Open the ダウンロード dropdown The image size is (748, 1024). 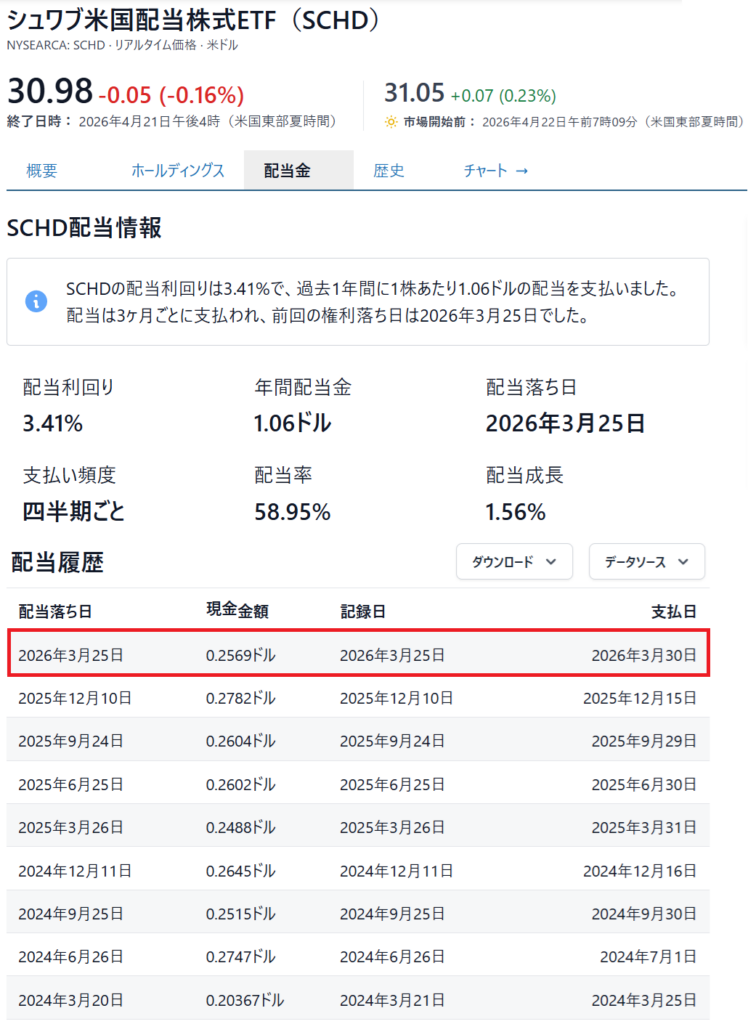pyautogui.click(x=514, y=562)
